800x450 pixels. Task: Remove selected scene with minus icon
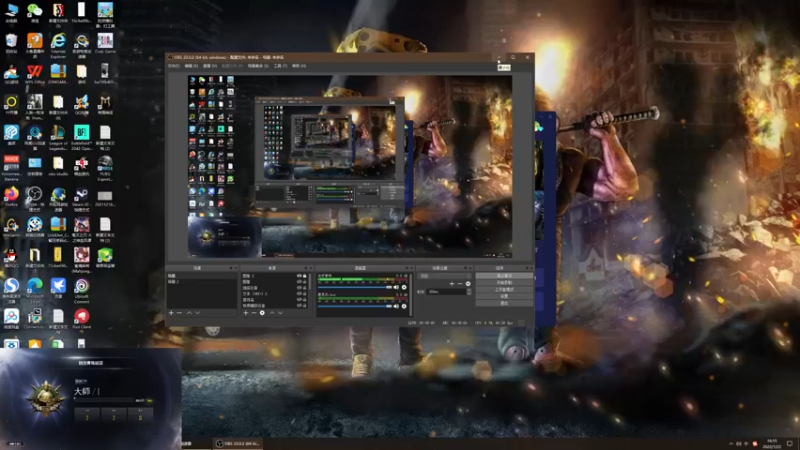(x=180, y=313)
